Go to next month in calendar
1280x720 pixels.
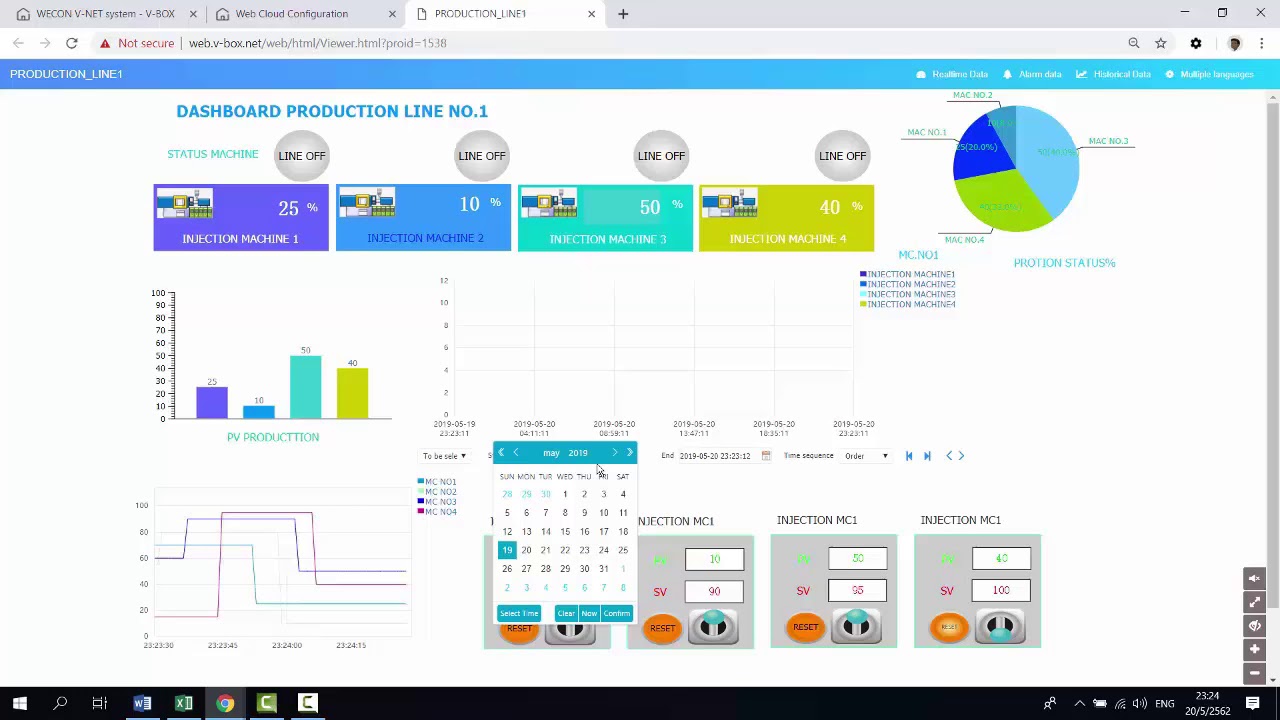click(x=614, y=453)
